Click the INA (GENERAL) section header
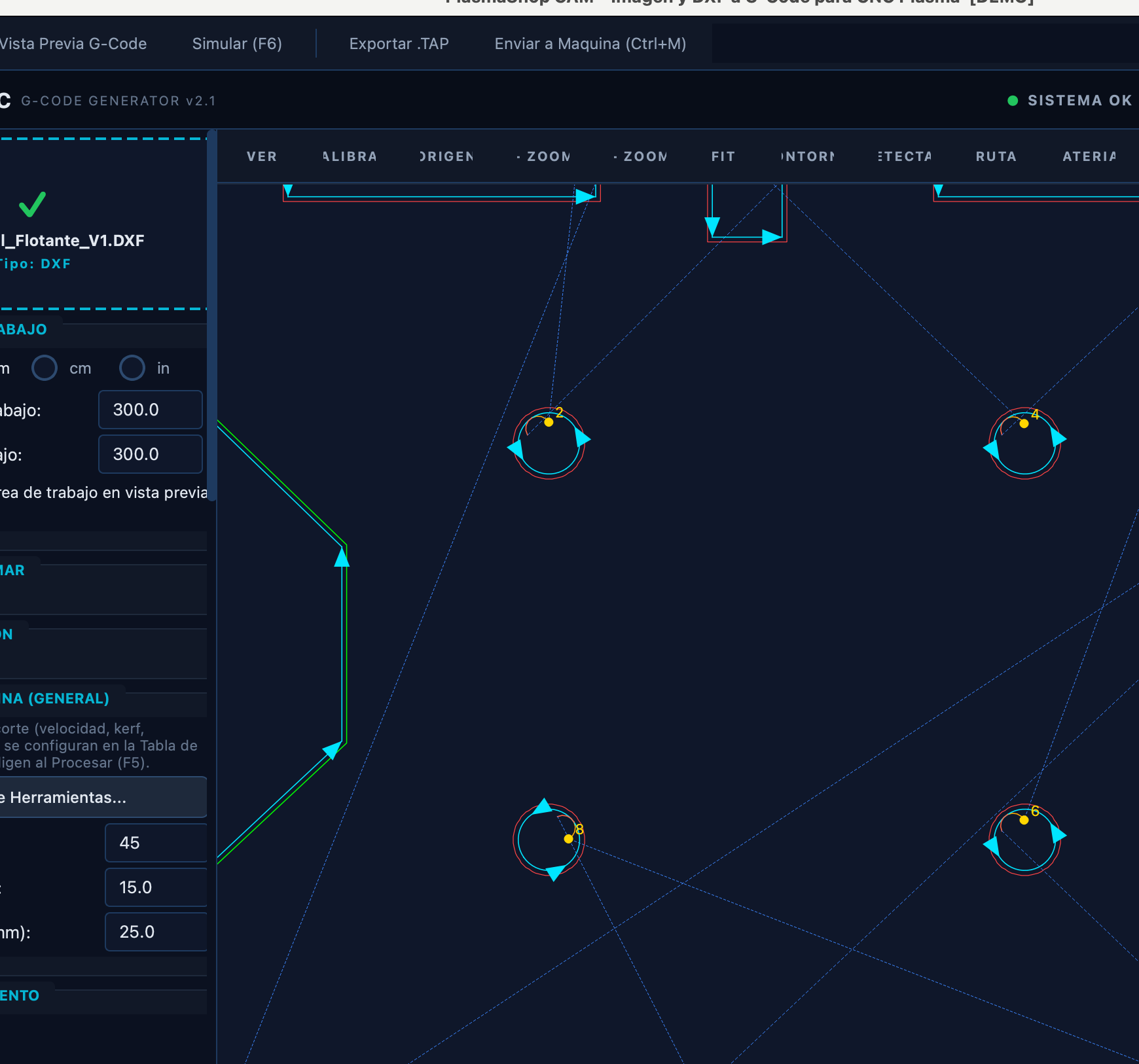 pos(55,698)
